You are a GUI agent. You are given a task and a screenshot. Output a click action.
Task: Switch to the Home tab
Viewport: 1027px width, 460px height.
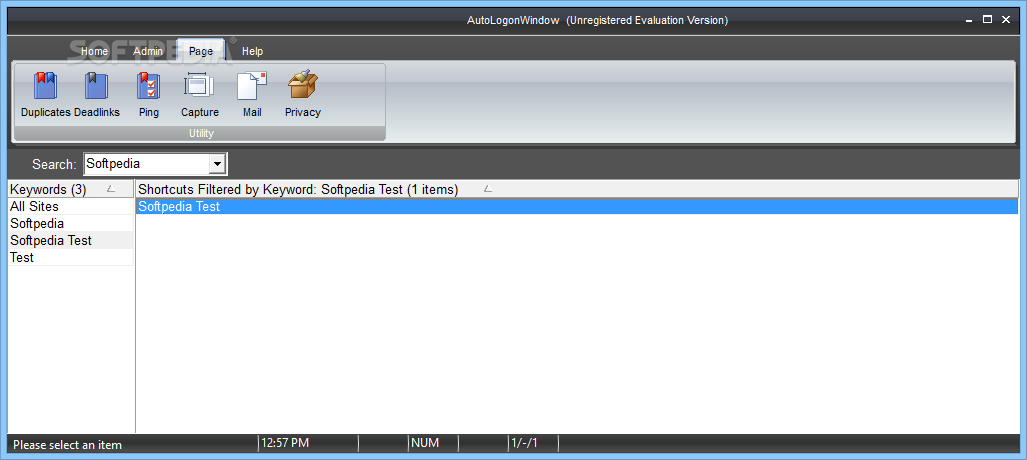94,51
